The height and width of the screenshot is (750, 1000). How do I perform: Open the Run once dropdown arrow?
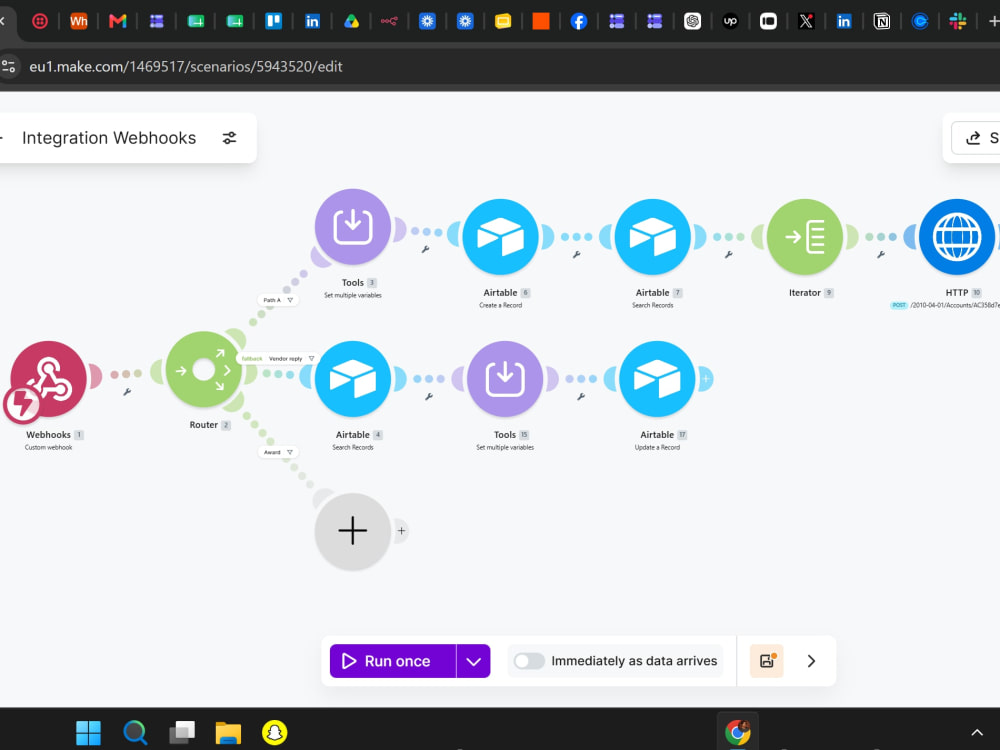[x=473, y=661]
